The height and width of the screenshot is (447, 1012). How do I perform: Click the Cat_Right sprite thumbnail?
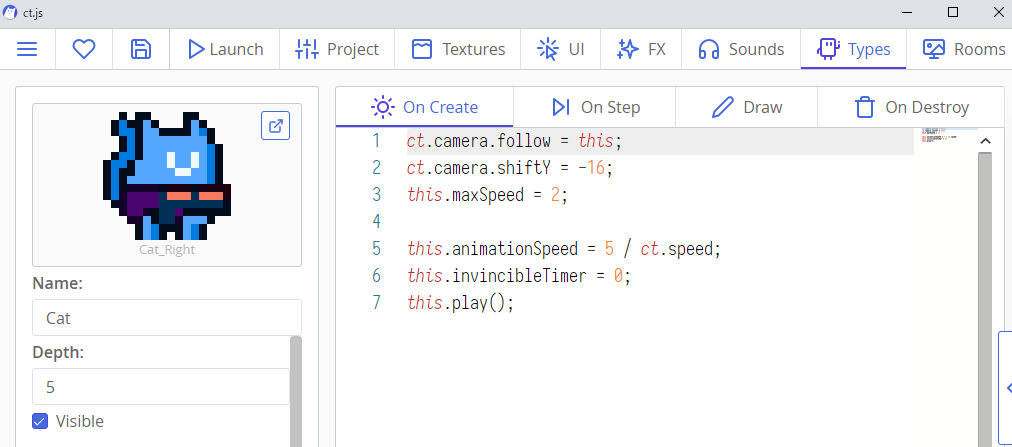pos(167,175)
